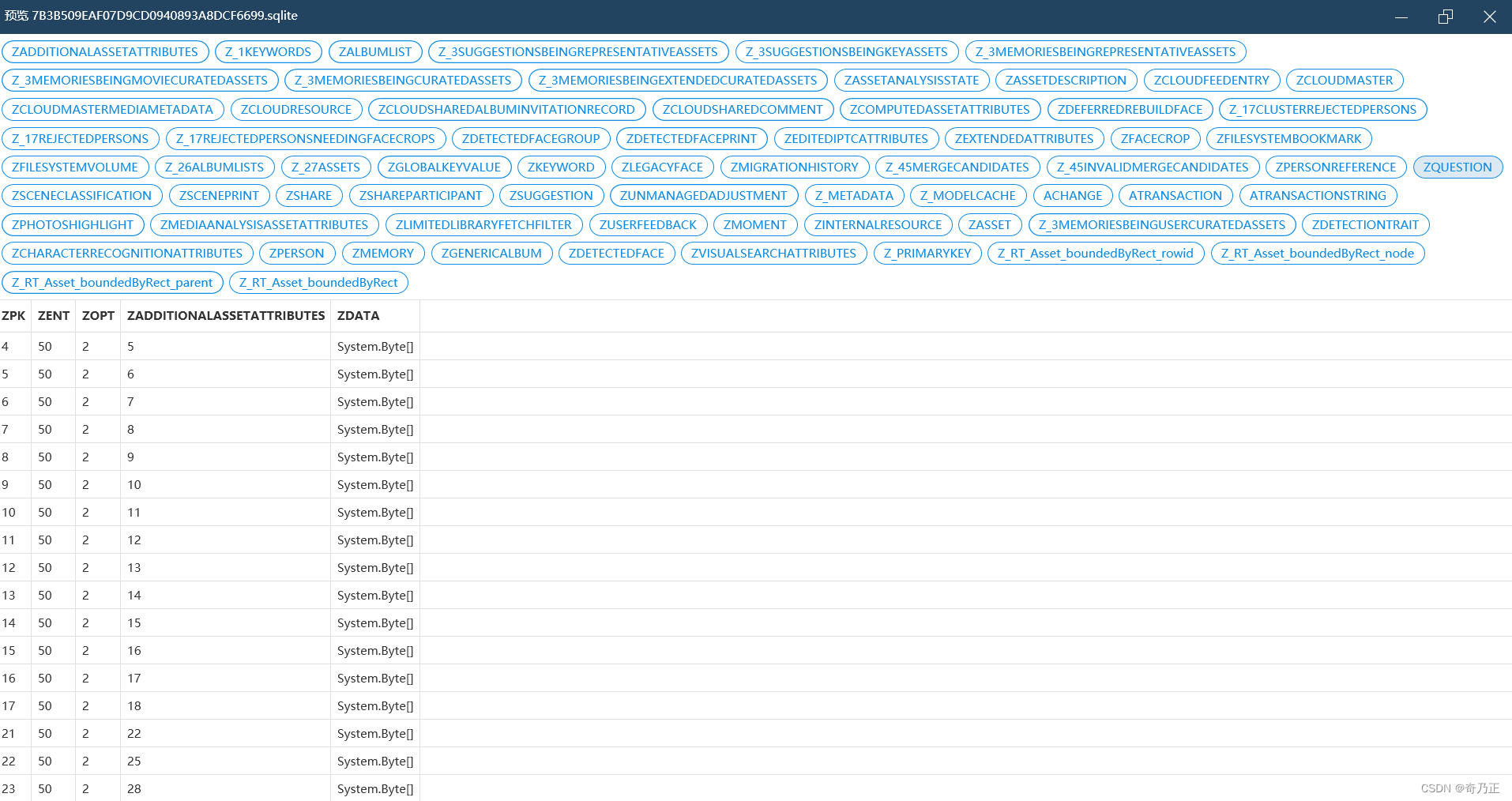Open the ZASSET table tag
The width and height of the screenshot is (1512, 801).
pos(990,225)
